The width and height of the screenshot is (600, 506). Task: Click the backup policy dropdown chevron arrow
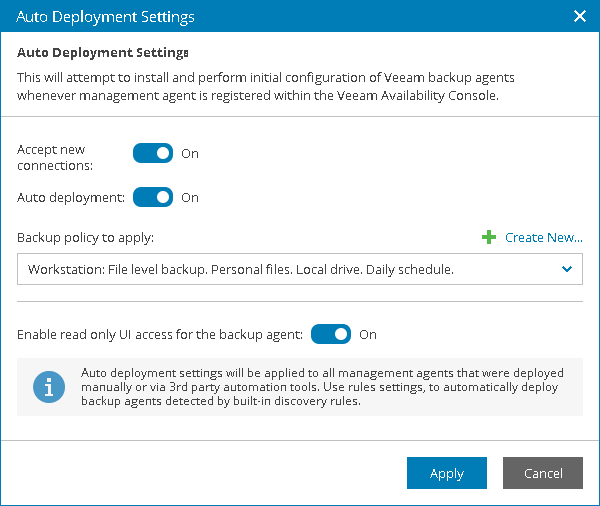567,270
